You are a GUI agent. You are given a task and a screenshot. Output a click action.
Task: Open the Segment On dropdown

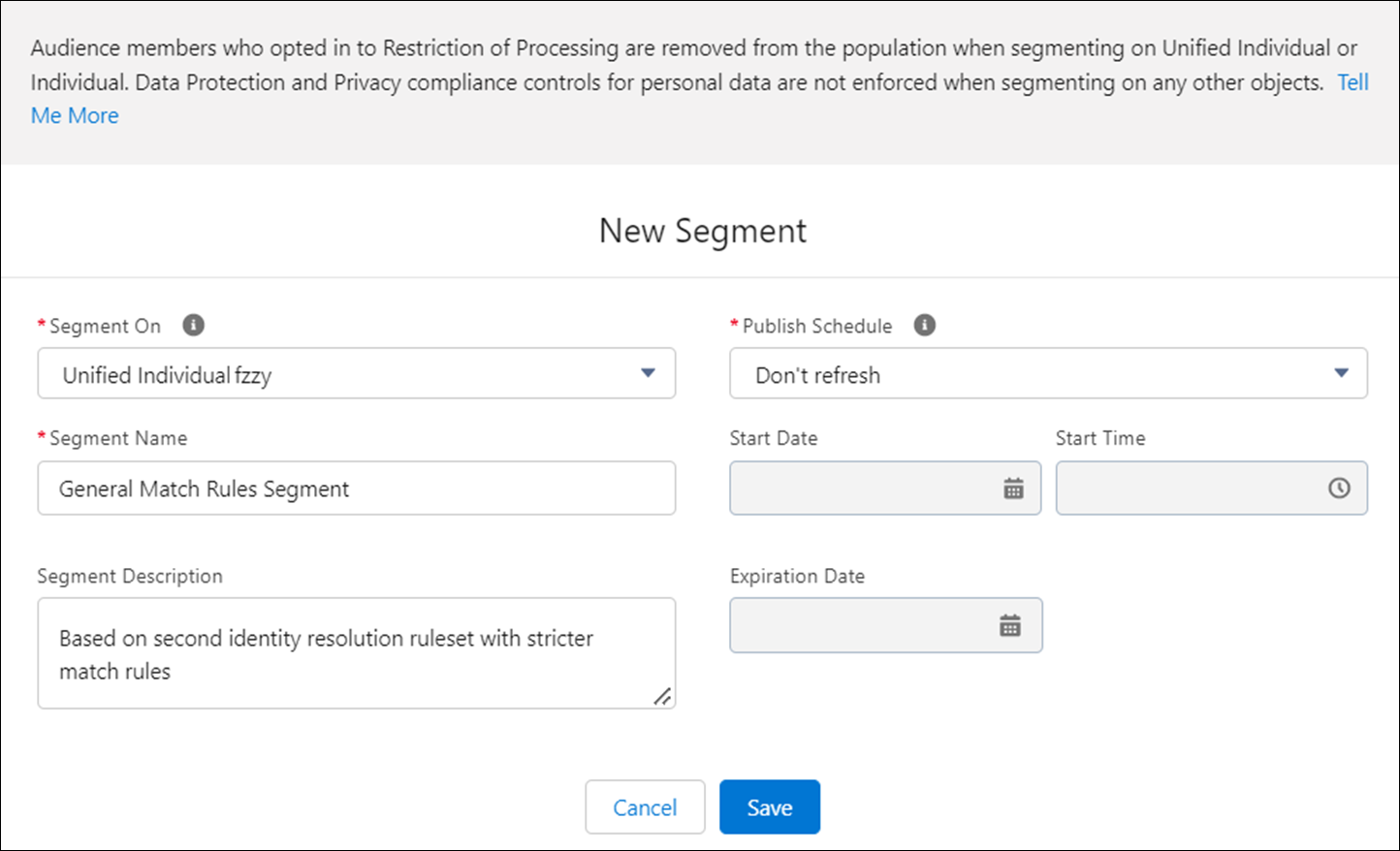pyautogui.click(x=357, y=373)
